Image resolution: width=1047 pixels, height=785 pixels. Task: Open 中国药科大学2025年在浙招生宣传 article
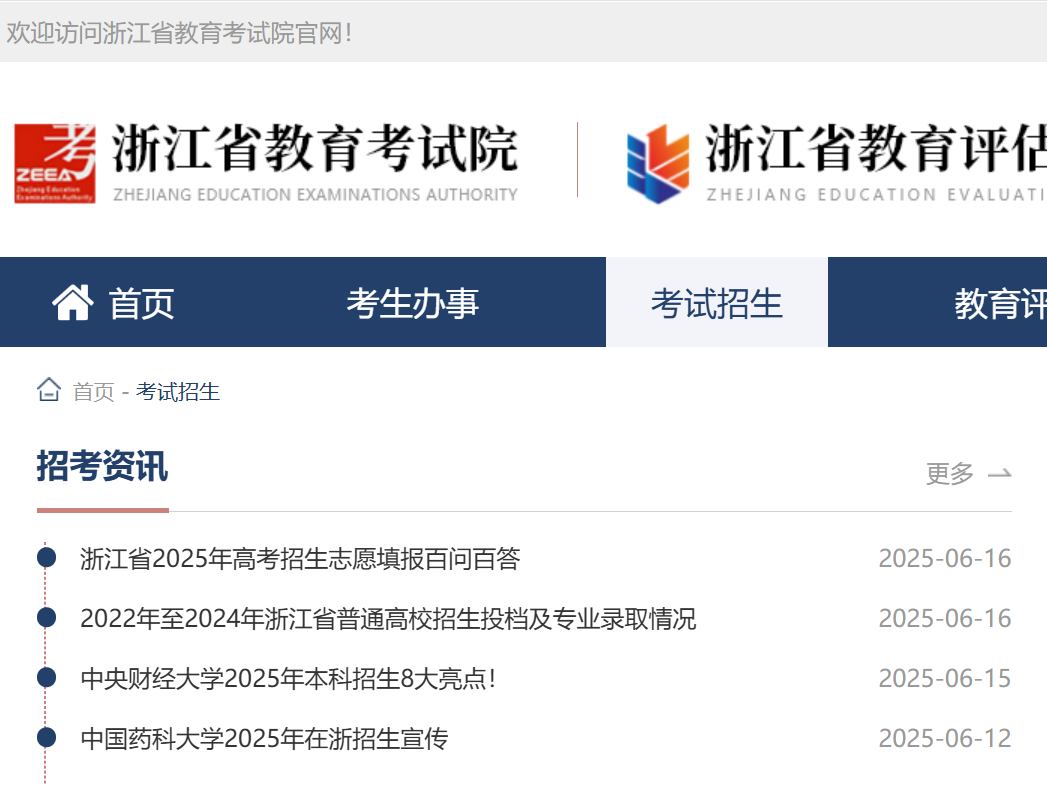(264, 739)
